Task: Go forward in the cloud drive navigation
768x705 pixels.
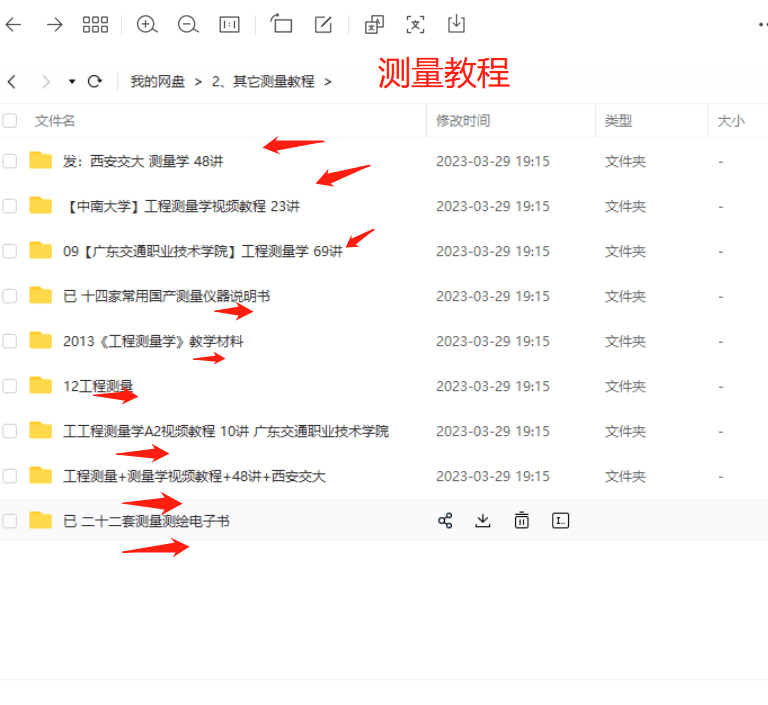Action: pos(46,81)
